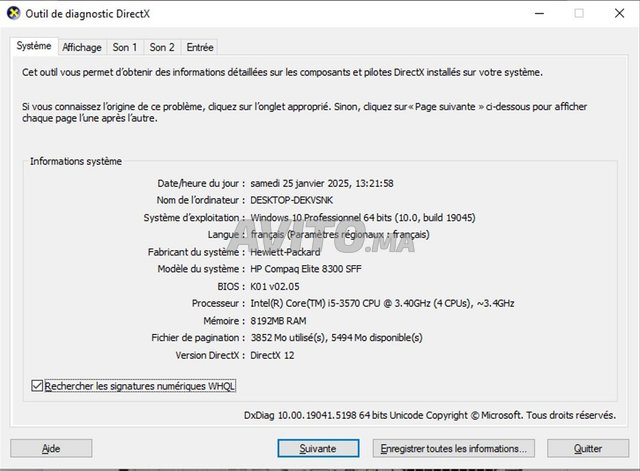640x471 pixels.
Task: Select the computer name DESKTOP-DEKVSNK
Action: click(x=291, y=200)
